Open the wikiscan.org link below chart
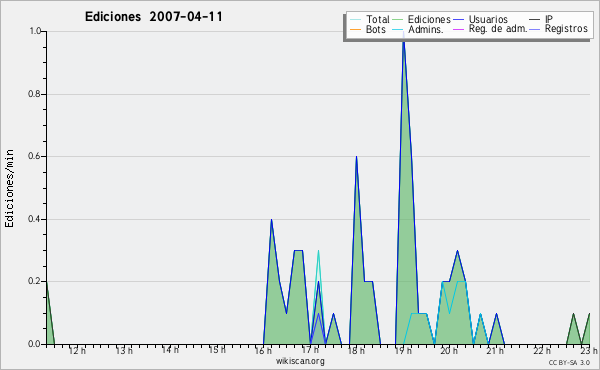The width and height of the screenshot is (600, 370). pos(300,361)
